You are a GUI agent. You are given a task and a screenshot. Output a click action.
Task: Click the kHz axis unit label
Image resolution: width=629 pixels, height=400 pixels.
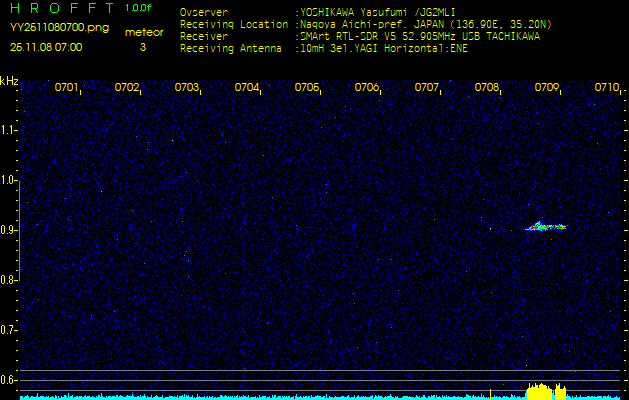[9, 81]
